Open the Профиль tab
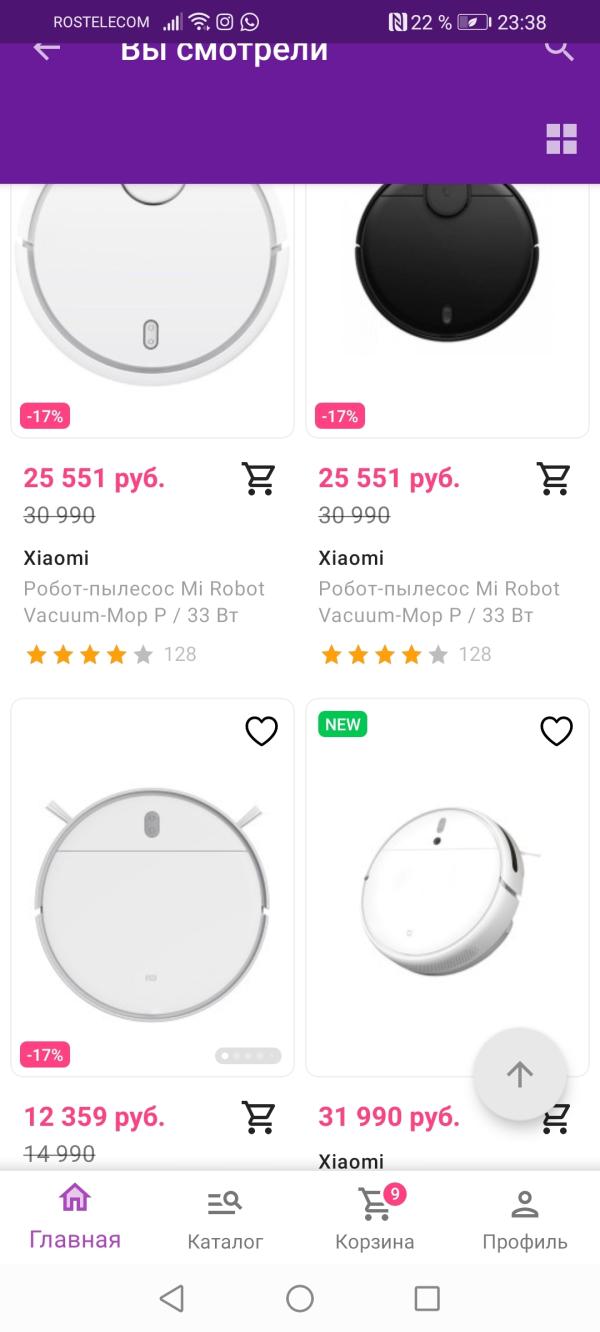Screen dimensions: 600x1332 coord(525,1217)
